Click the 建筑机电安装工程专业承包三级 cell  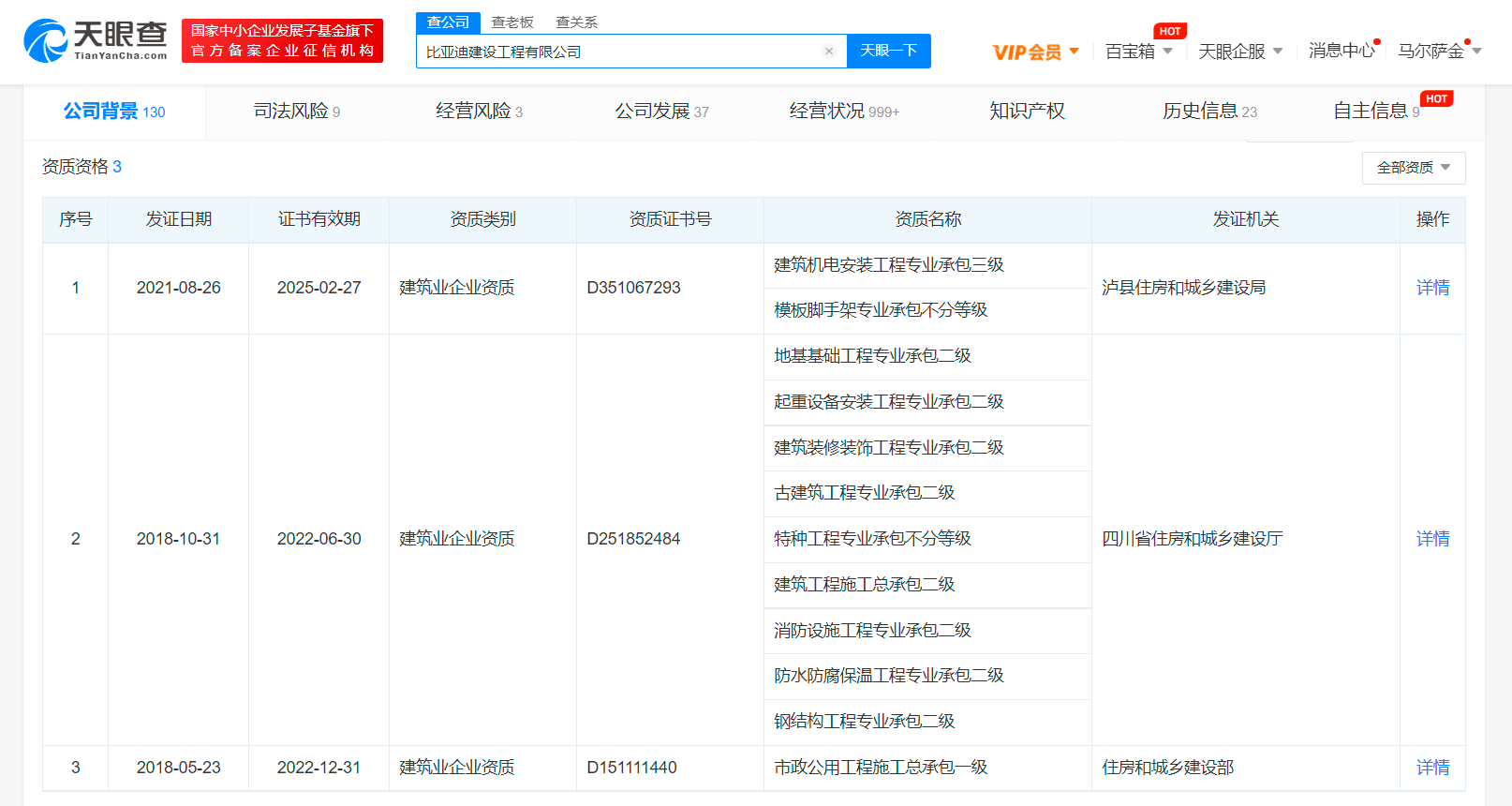pos(927,265)
